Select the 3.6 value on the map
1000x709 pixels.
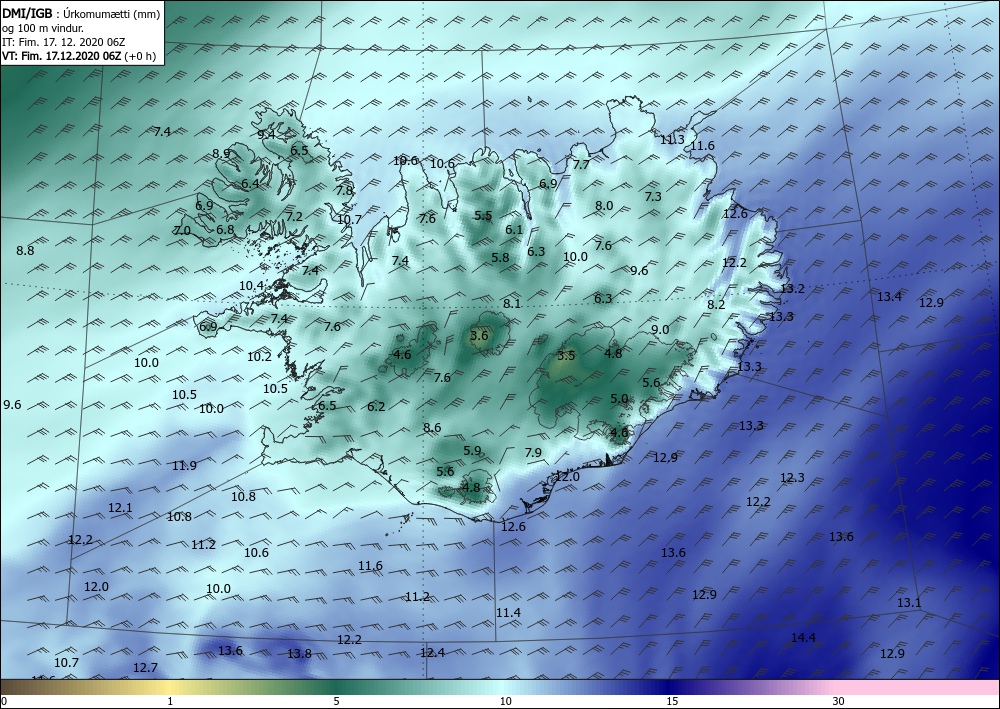point(479,335)
